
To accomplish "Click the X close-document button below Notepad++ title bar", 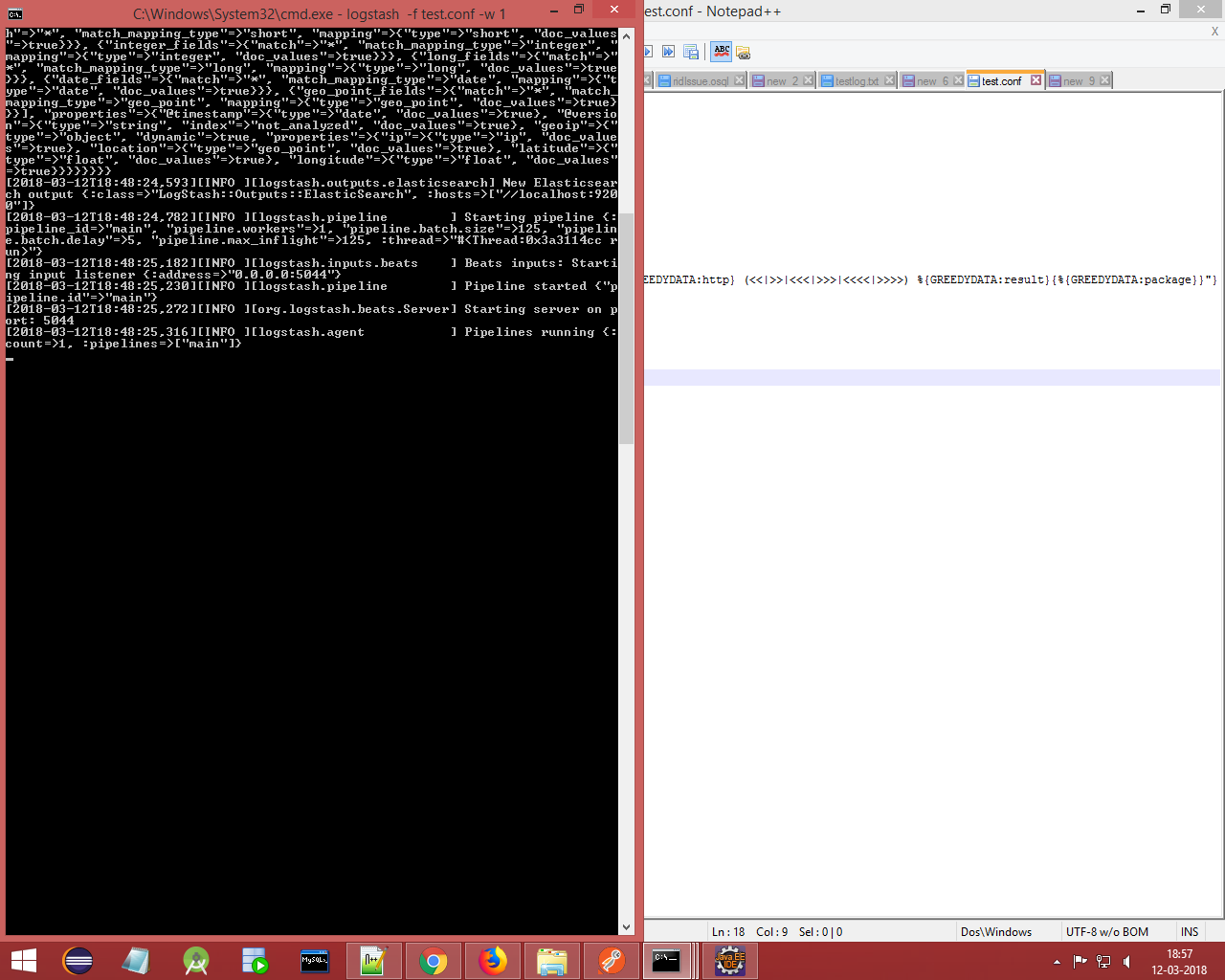I will pos(1215,32).
